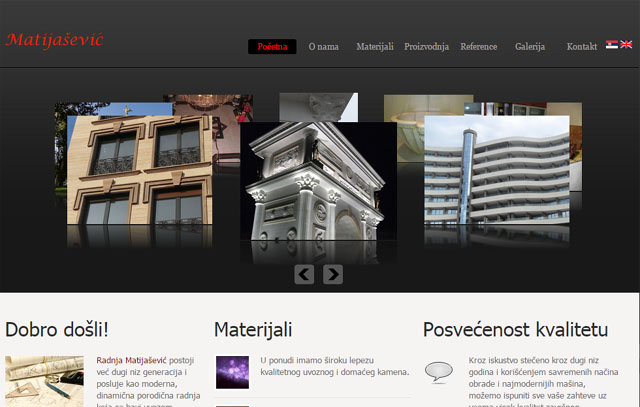Navigate to Proizvodnja section
The width and height of the screenshot is (640, 407).
(427, 47)
